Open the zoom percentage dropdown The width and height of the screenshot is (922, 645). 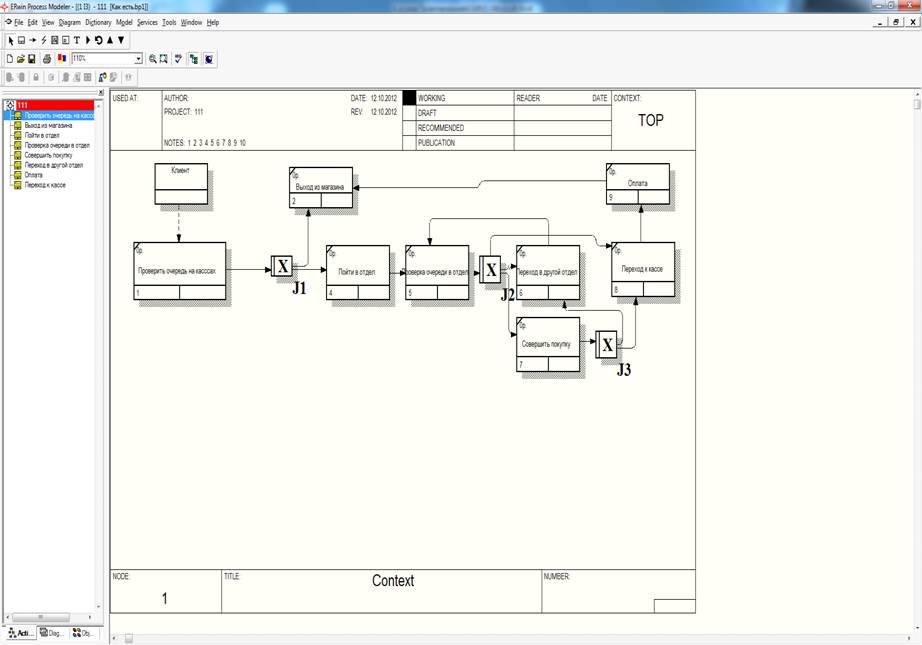tap(138, 59)
